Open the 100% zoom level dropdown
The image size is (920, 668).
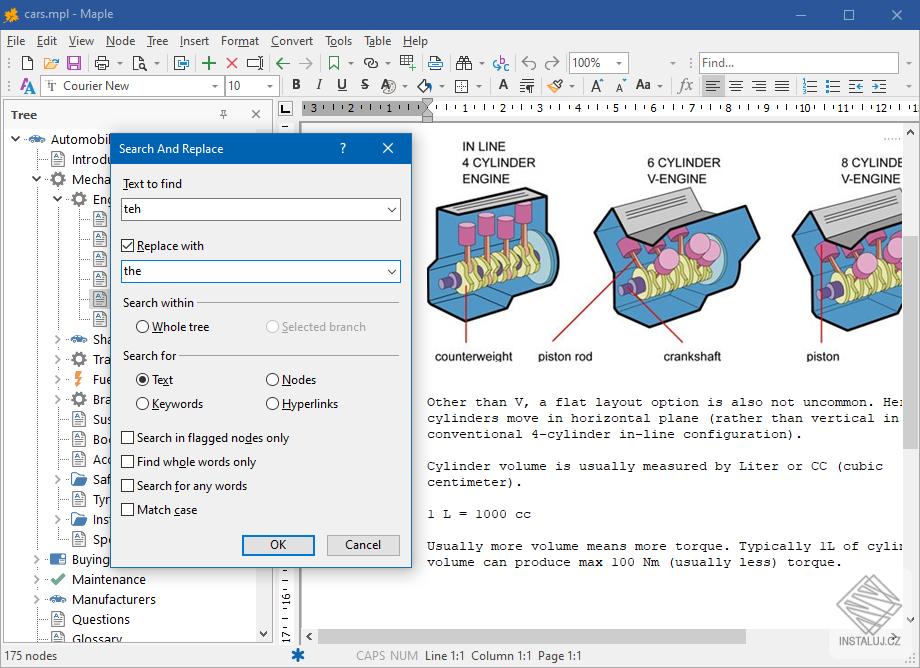(x=618, y=63)
